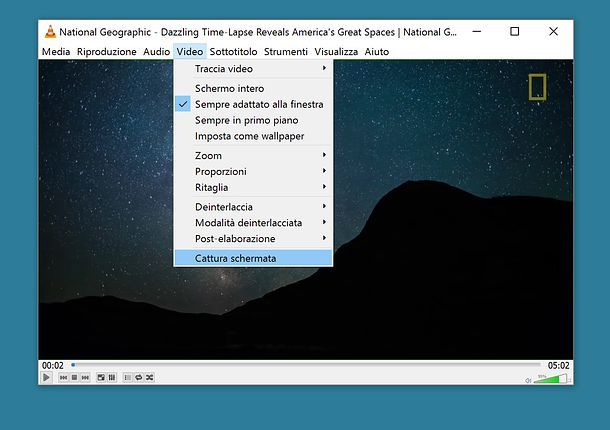The image size is (610, 430).
Task: Open the Strumenti menu
Action: 286,52
